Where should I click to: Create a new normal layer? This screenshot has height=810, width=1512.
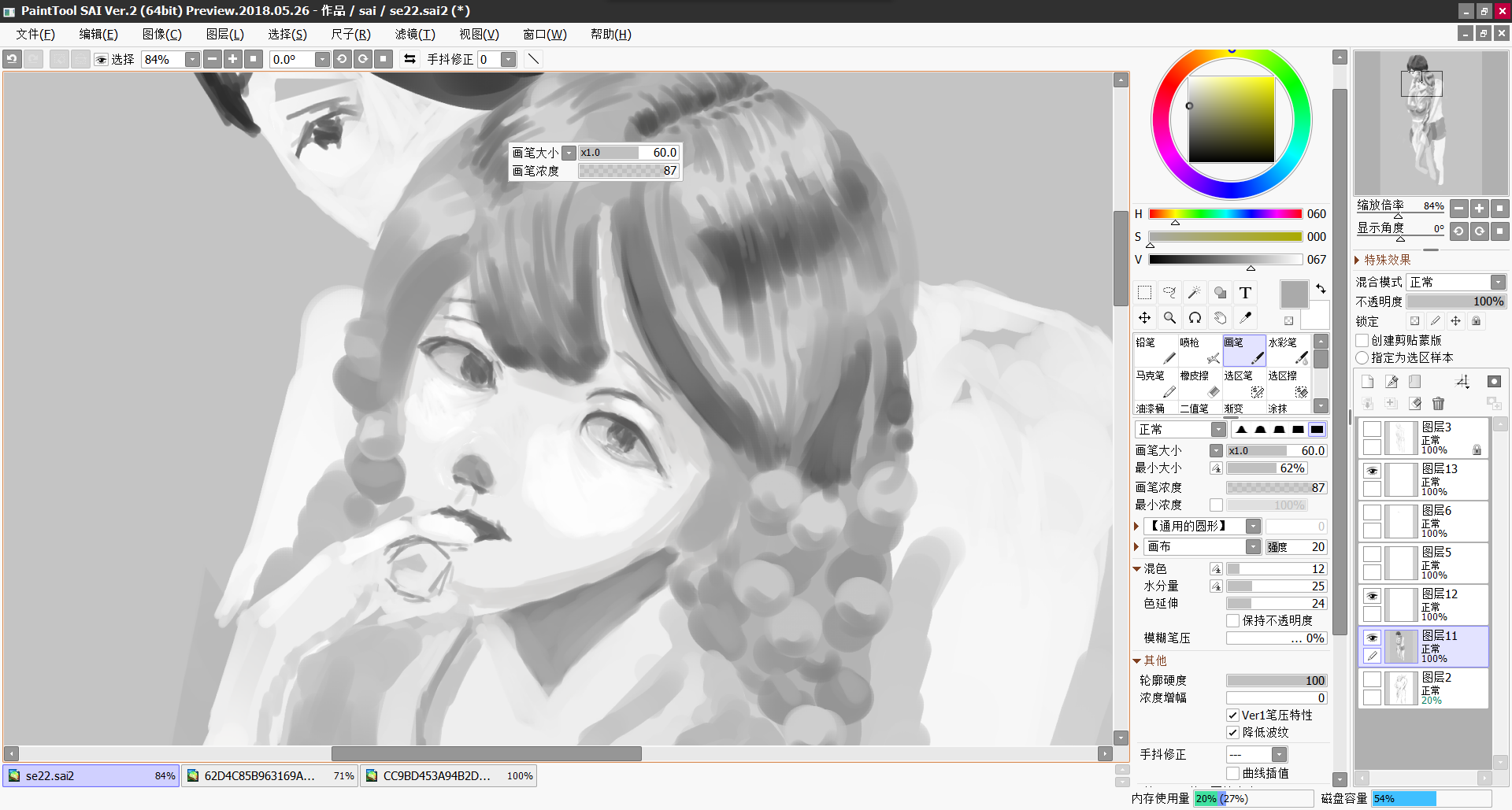[1367, 382]
